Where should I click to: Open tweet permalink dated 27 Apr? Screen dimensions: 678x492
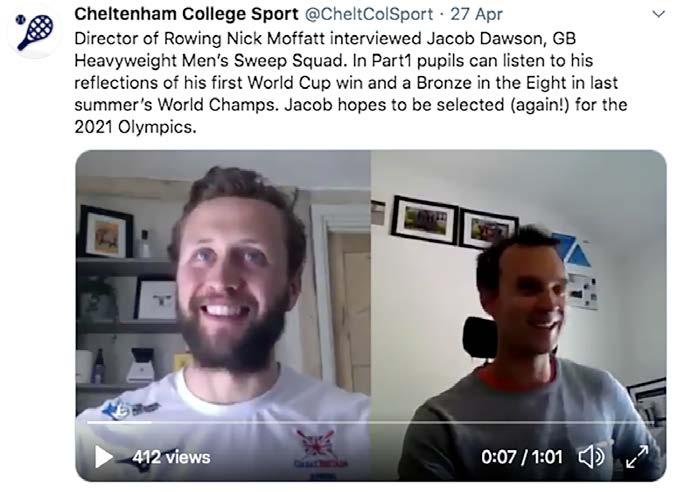[x=477, y=14]
